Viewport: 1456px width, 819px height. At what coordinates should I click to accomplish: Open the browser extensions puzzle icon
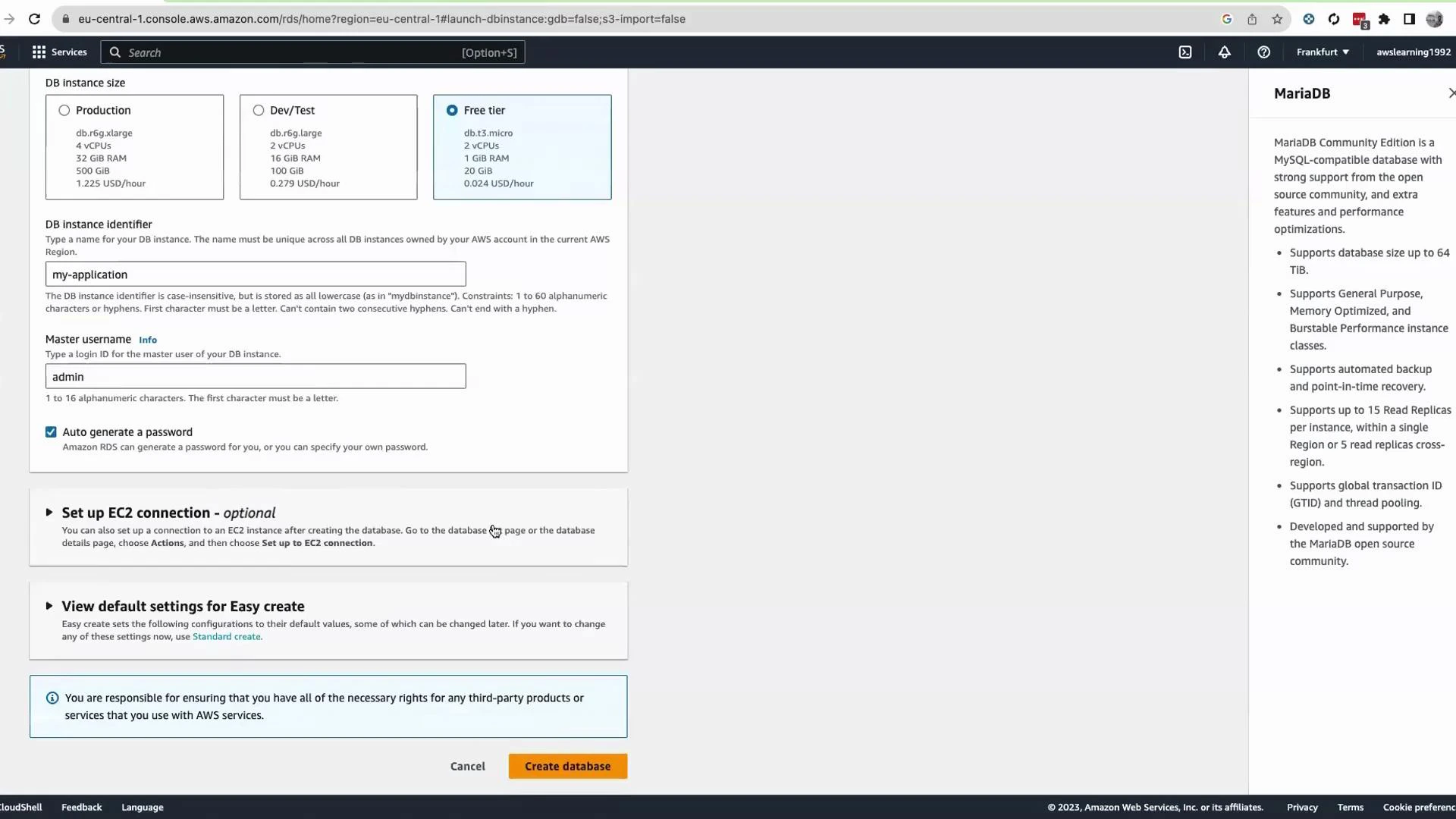[1384, 19]
